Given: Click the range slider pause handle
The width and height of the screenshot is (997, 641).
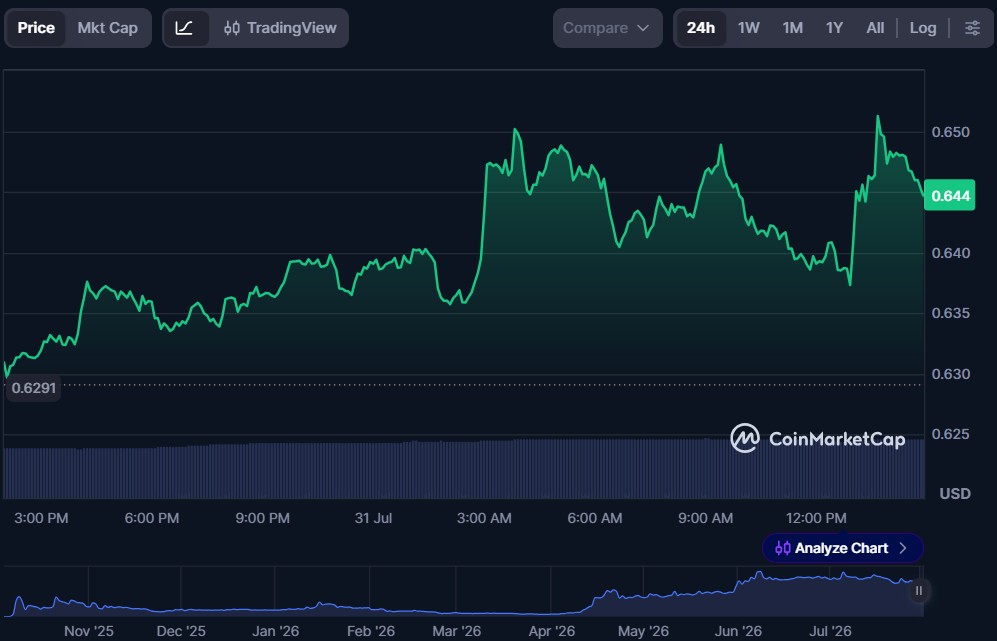Looking at the screenshot, I should tap(918, 591).
